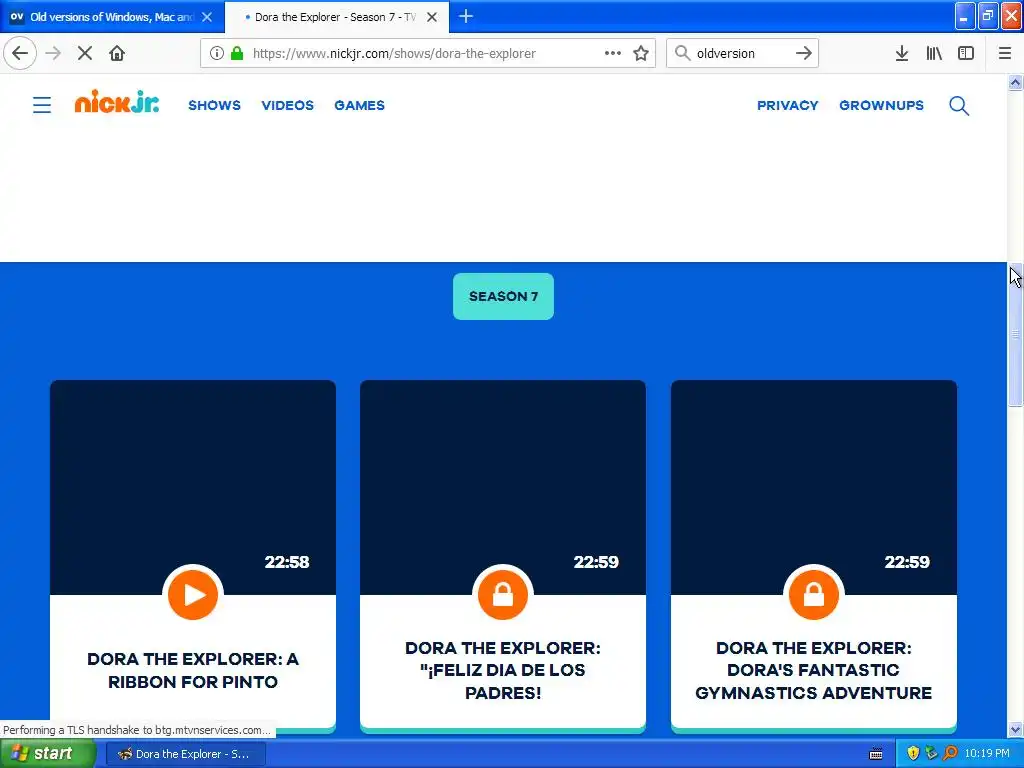Open the Nick Jr. hamburger menu

tap(42, 105)
